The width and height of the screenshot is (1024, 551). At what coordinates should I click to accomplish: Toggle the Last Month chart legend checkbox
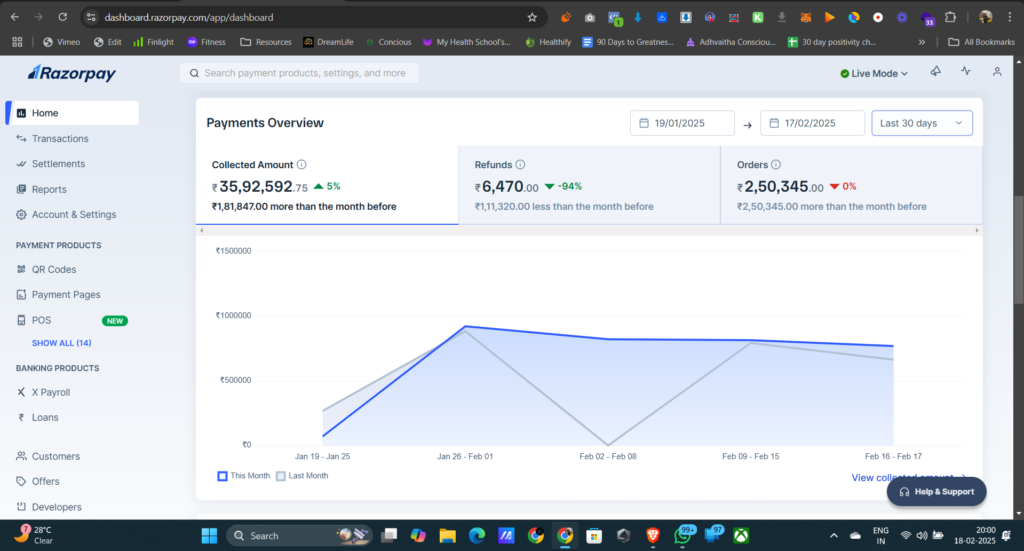click(x=281, y=476)
